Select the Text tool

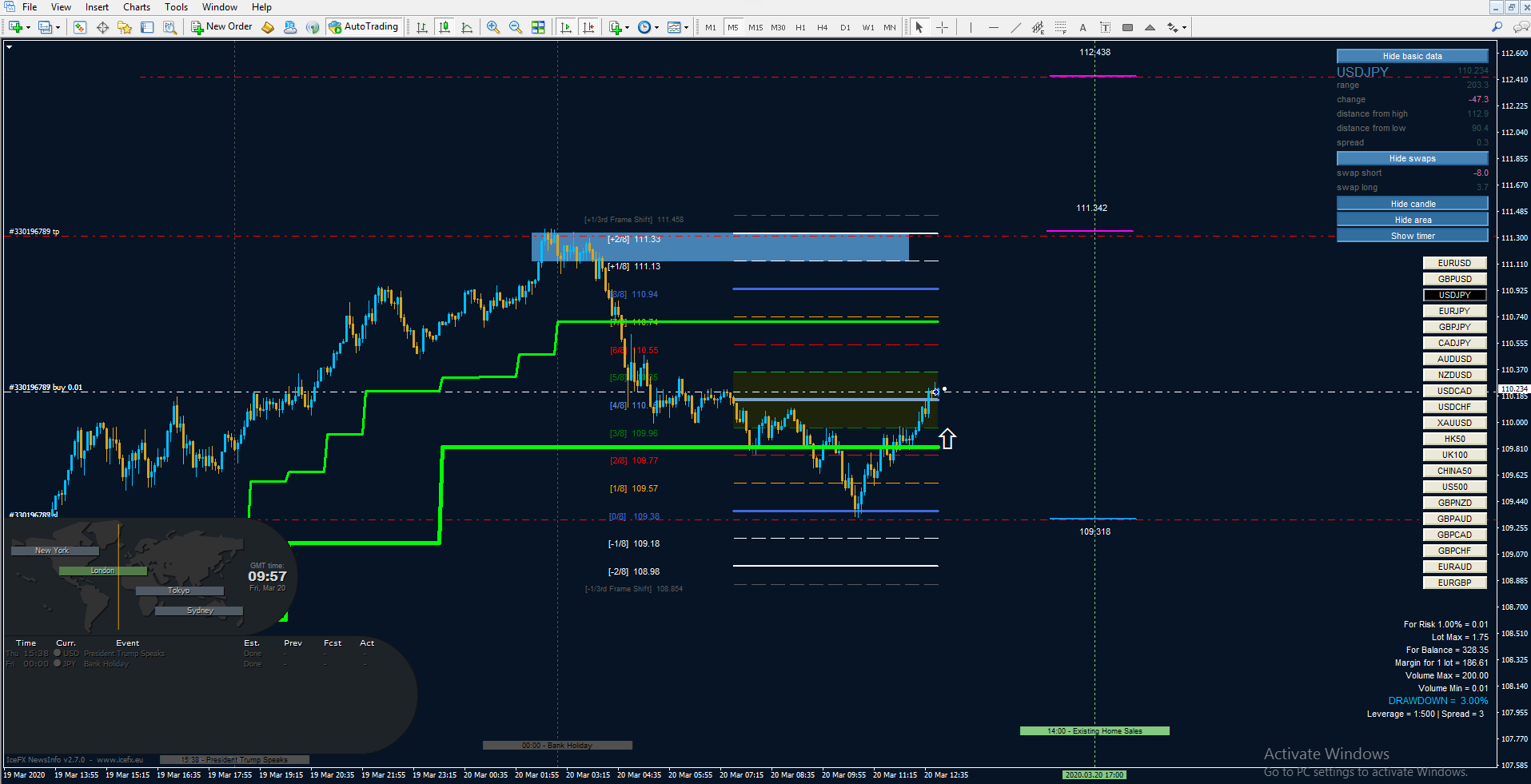pos(1082,27)
